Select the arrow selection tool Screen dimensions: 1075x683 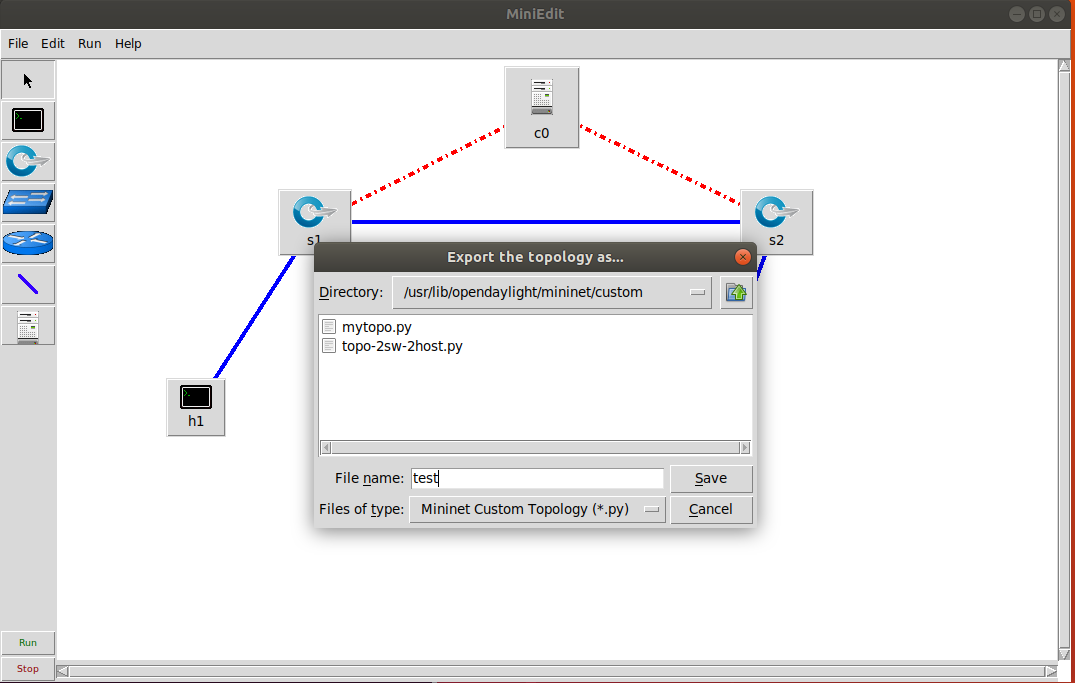(28, 79)
